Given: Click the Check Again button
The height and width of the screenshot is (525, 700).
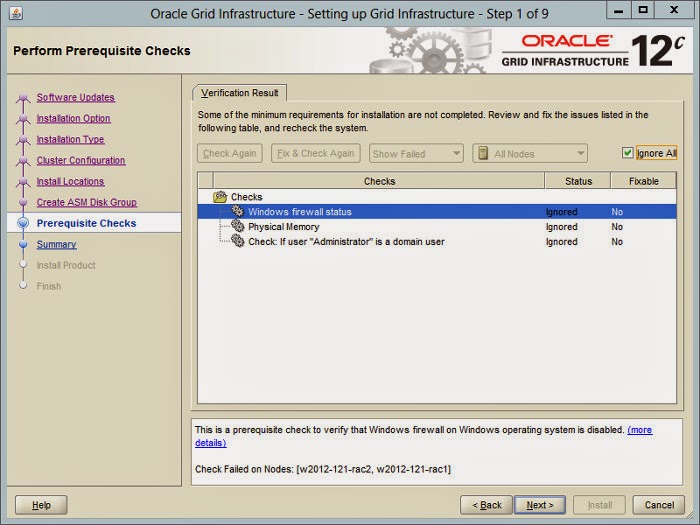Looking at the screenshot, I should click(x=230, y=154).
